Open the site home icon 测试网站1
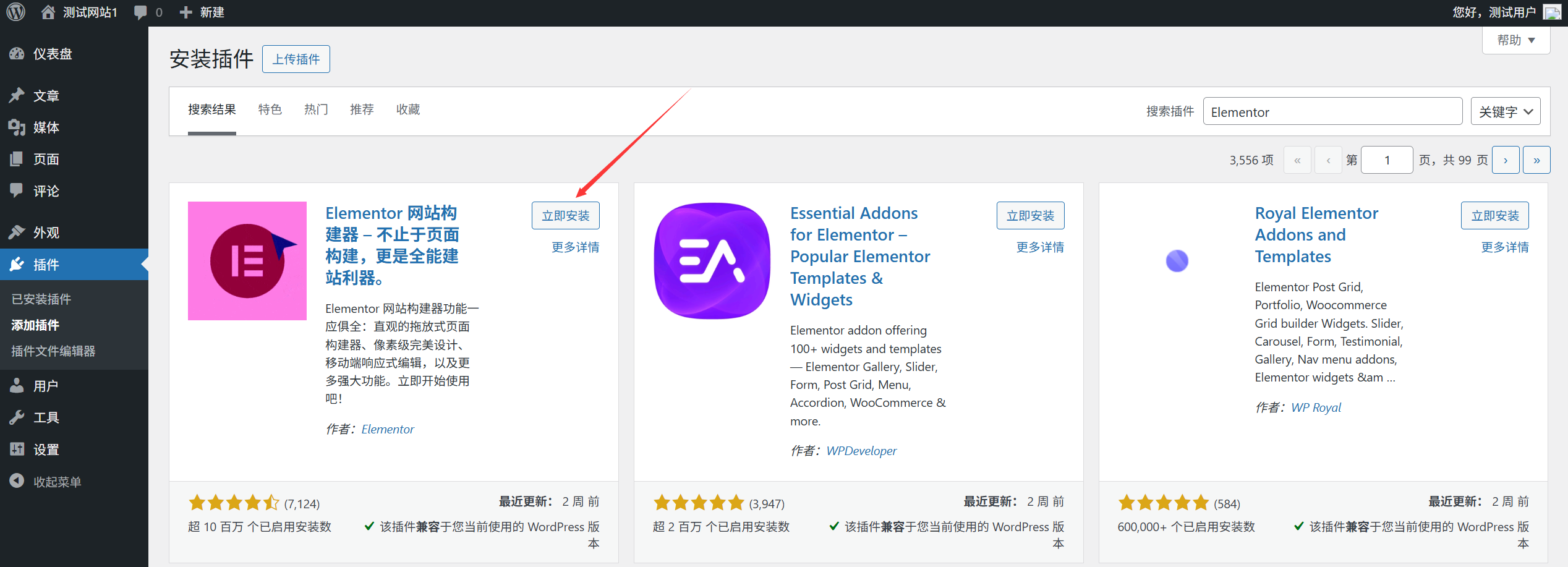 [x=48, y=12]
